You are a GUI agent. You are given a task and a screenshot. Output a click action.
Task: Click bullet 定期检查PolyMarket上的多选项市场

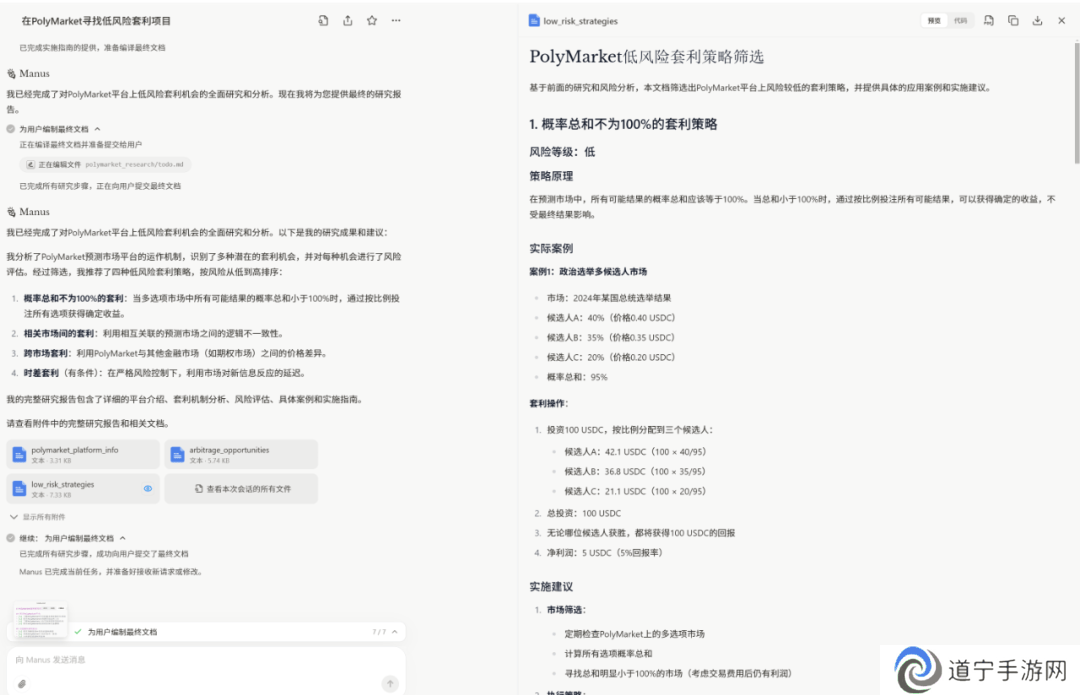tap(634, 634)
